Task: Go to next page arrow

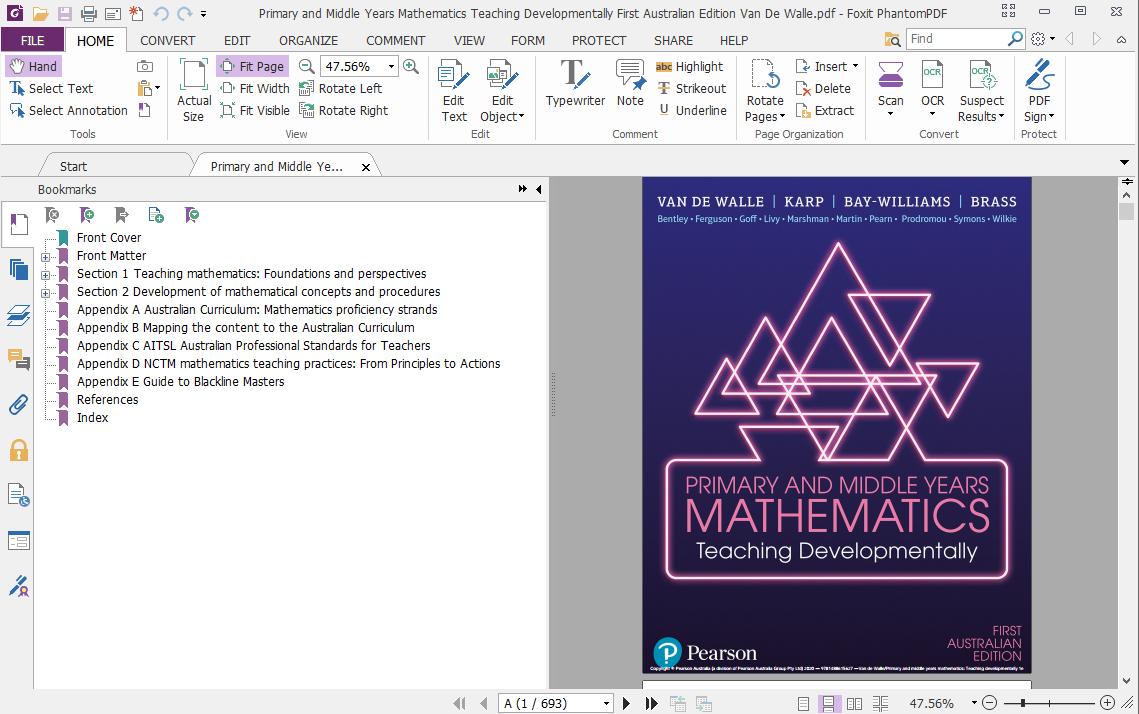Action: (627, 703)
